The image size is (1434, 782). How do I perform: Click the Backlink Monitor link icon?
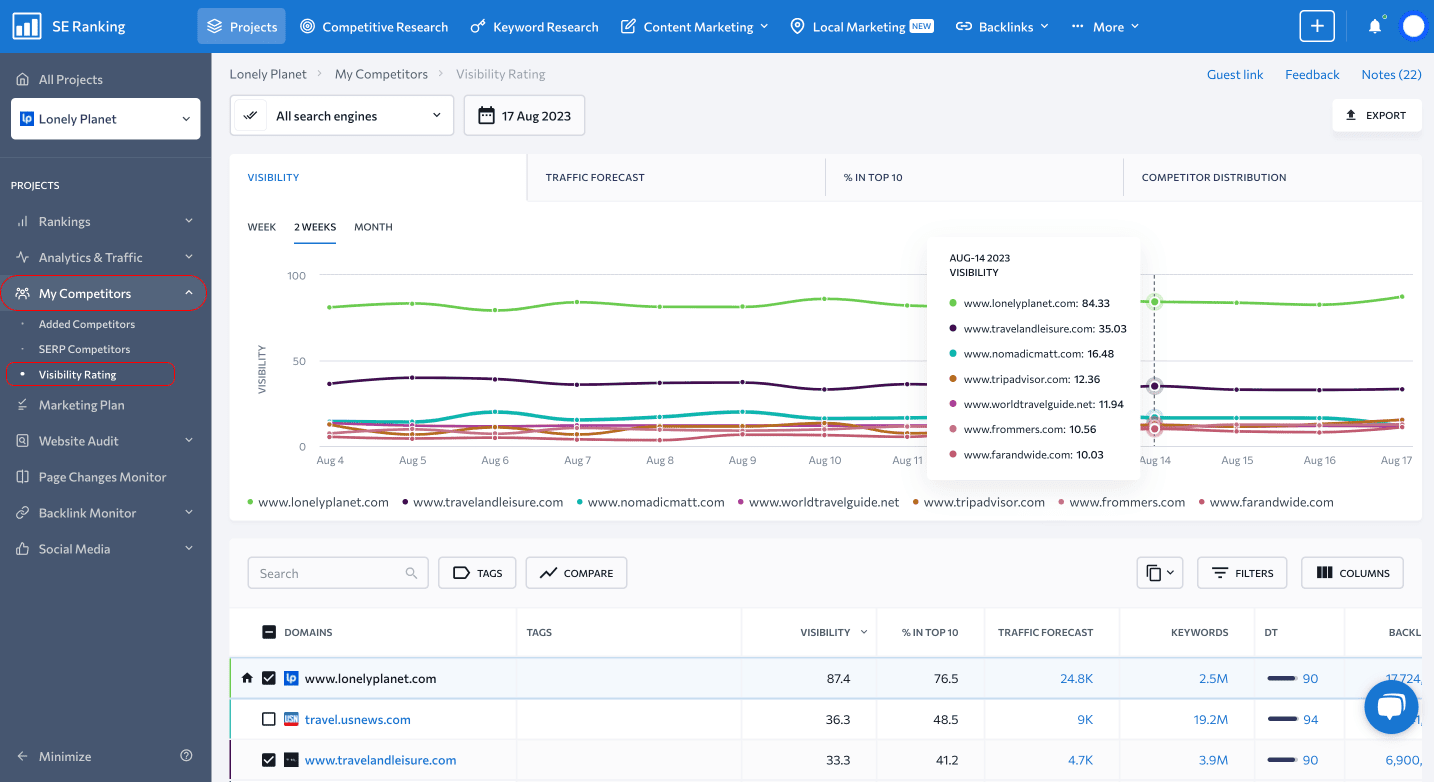(x=22, y=513)
